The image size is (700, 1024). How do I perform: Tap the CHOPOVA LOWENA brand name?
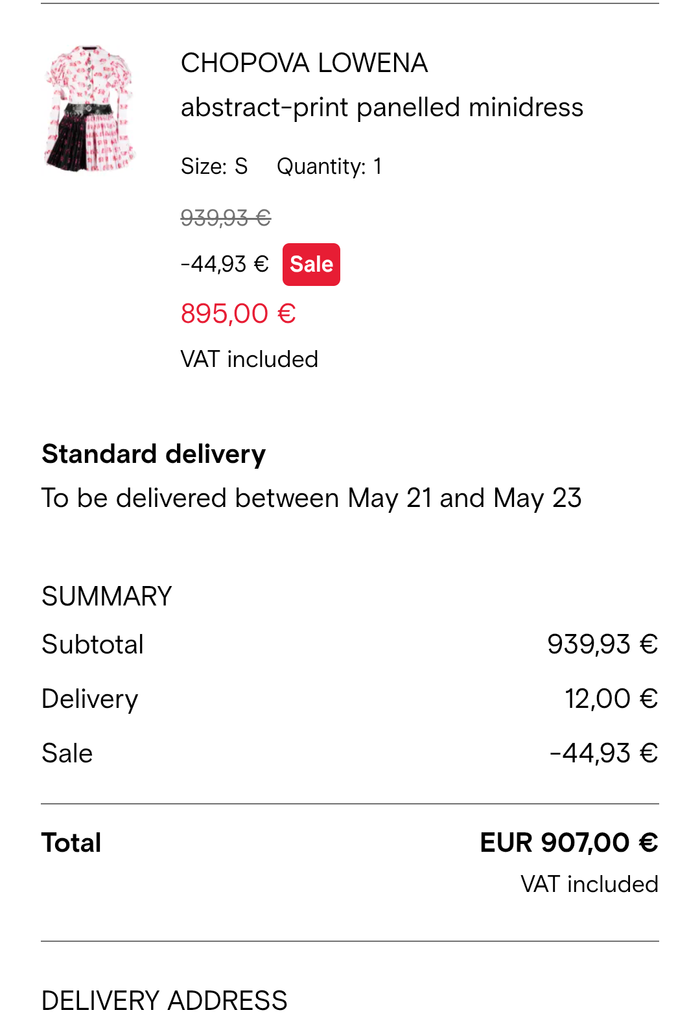[304, 64]
